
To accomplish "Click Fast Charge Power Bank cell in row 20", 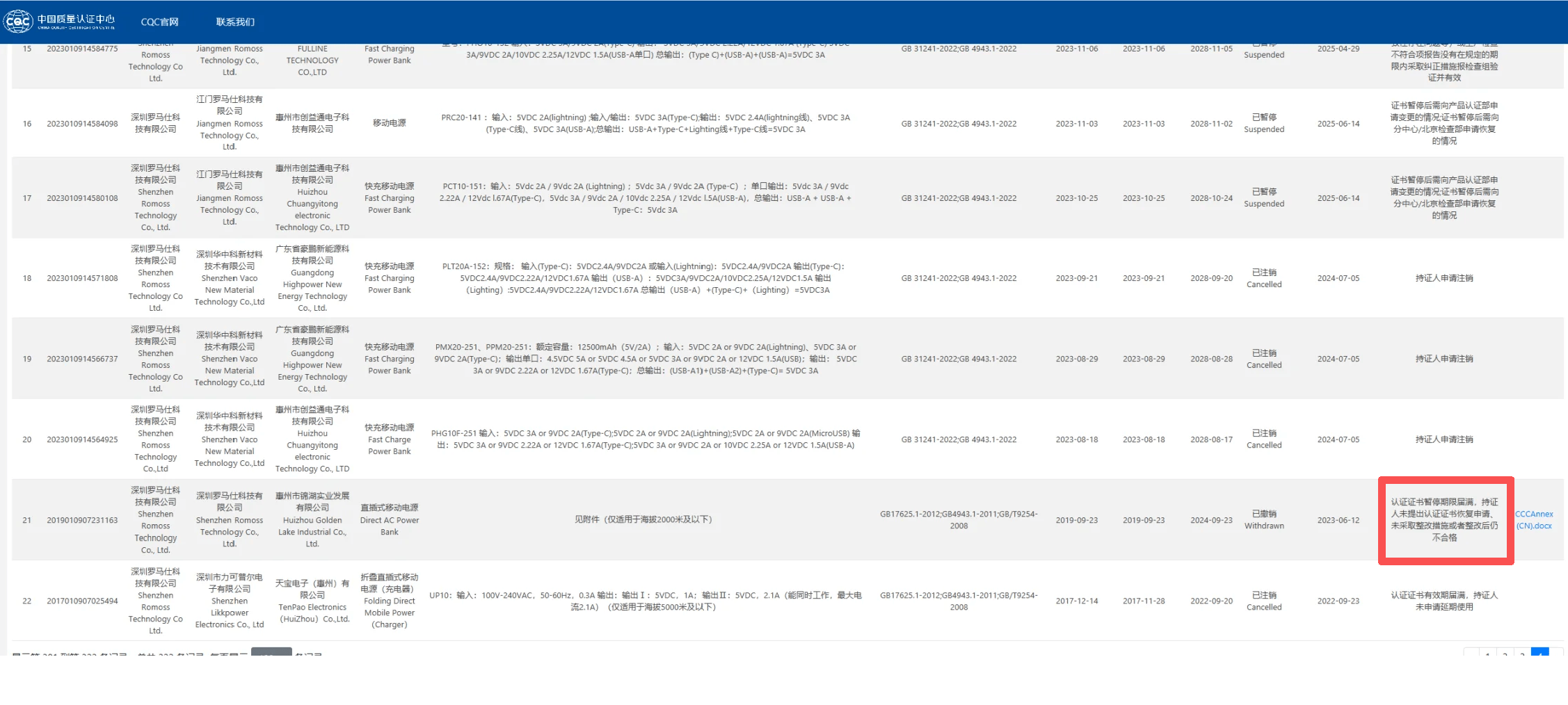I will coord(390,439).
